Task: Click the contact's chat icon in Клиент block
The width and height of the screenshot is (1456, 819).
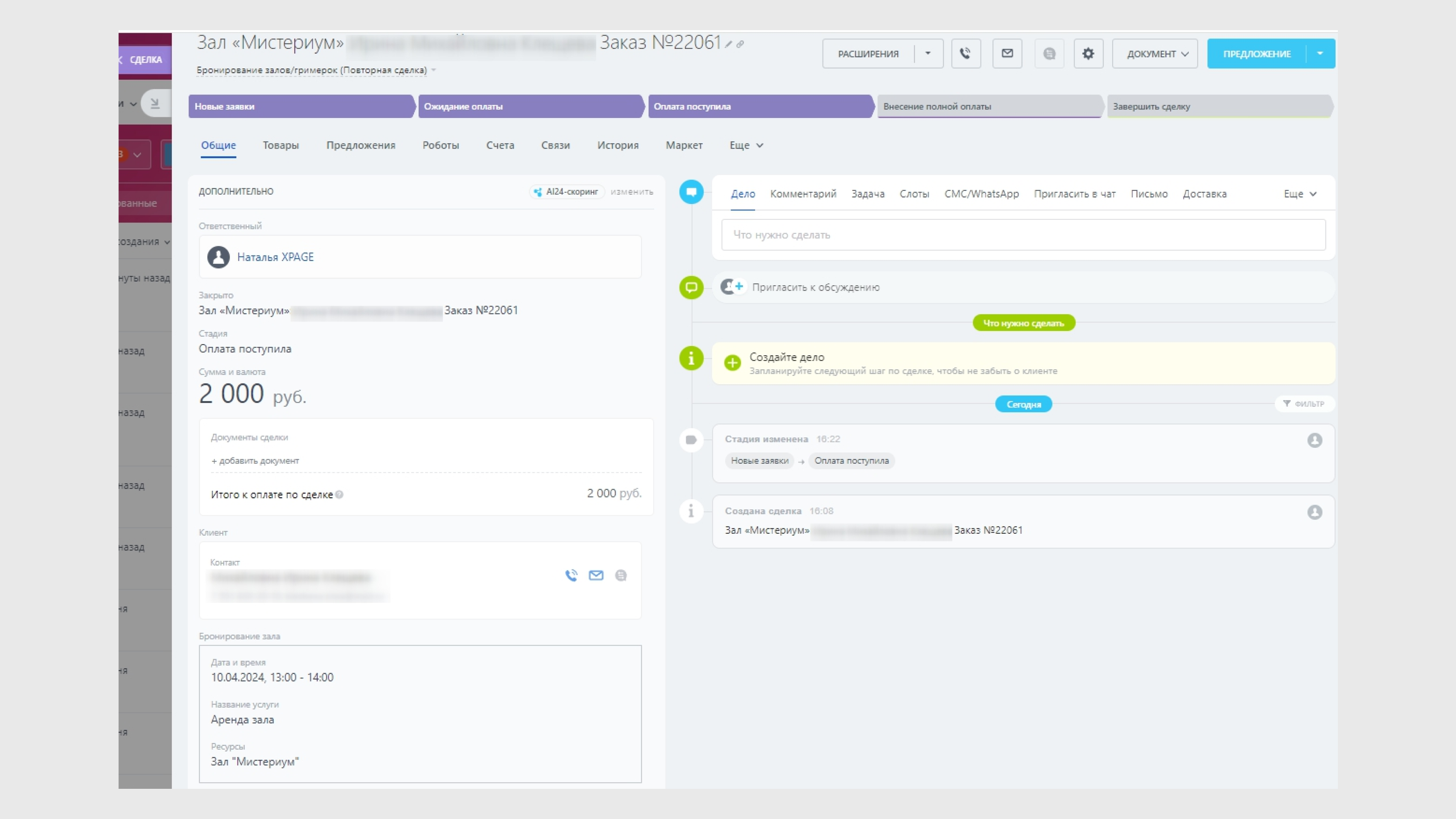Action: pos(621,576)
